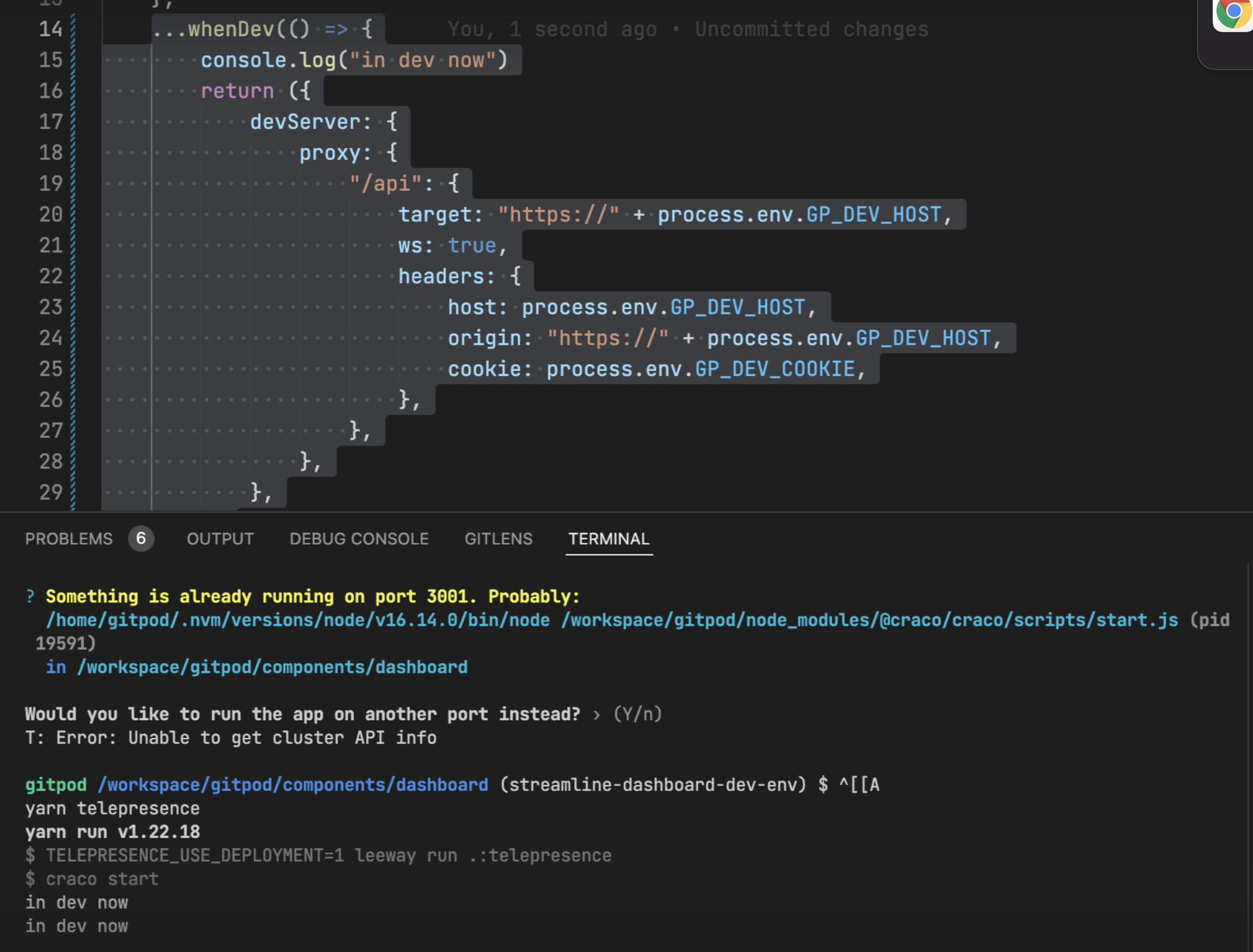Switch to the OUTPUT tab
The width and height of the screenshot is (1253, 952).
tap(220, 539)
